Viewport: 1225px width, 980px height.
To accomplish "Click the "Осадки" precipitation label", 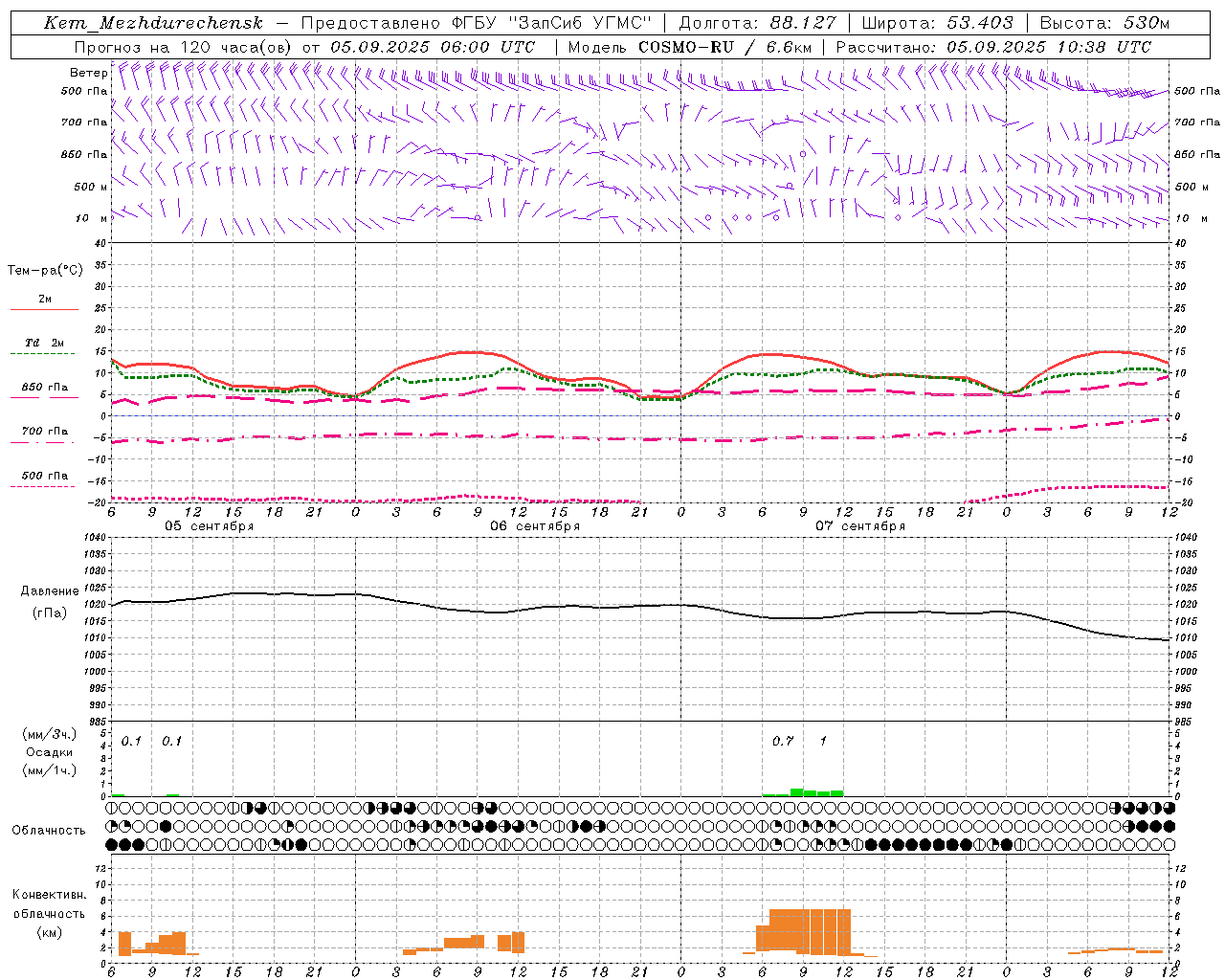I will 49,752.
